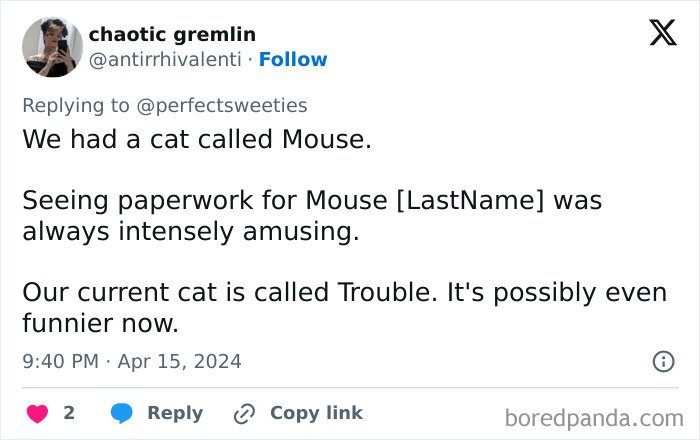The image size is (700, 440).
Task: Open chaotic gremlin's profile picture
Action: point(52,47)
